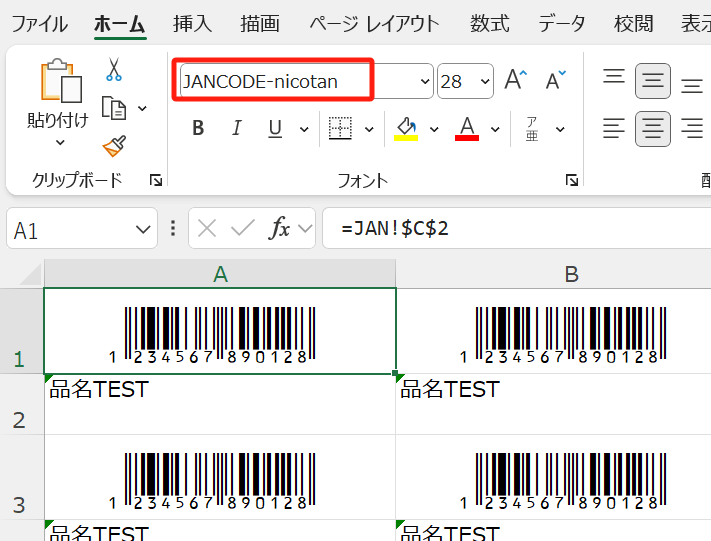Open the Clipboard pane dialog launcher
The height and width of the screenshot is (541, 711).
(156, 180)
